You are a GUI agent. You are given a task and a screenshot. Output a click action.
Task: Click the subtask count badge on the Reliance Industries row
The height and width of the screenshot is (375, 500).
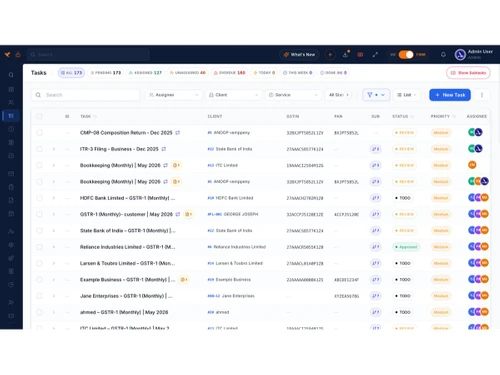pos(375,247)
